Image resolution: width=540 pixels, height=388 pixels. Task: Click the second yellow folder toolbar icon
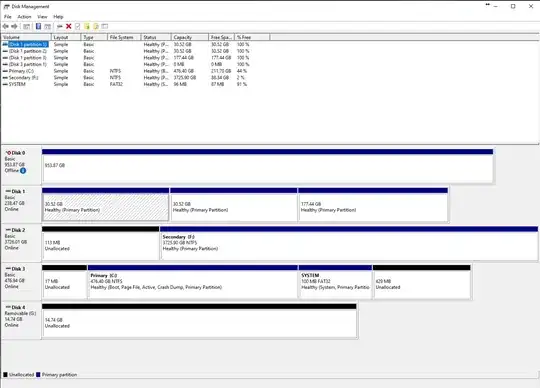coord(96,26)
